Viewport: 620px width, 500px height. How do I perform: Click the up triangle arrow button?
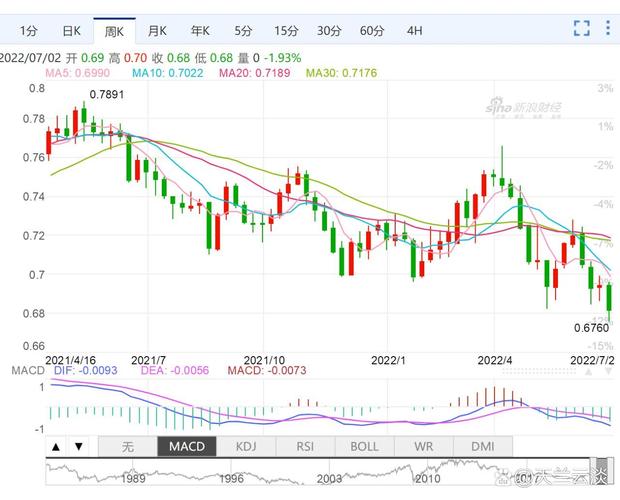[x=56, y=446]
